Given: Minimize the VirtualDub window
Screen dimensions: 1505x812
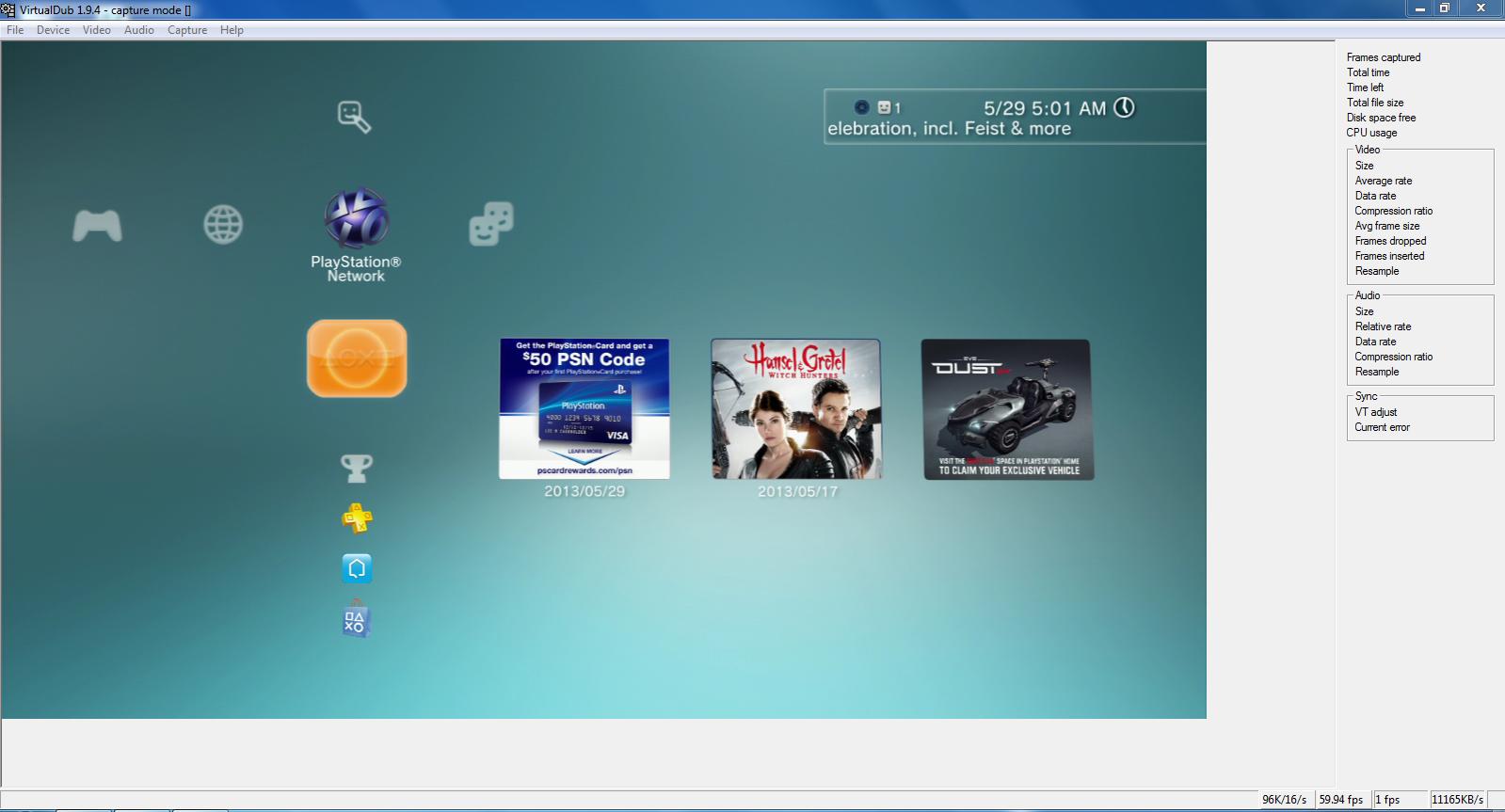Looking at the screenshot, I should (x=1419, y=8).
